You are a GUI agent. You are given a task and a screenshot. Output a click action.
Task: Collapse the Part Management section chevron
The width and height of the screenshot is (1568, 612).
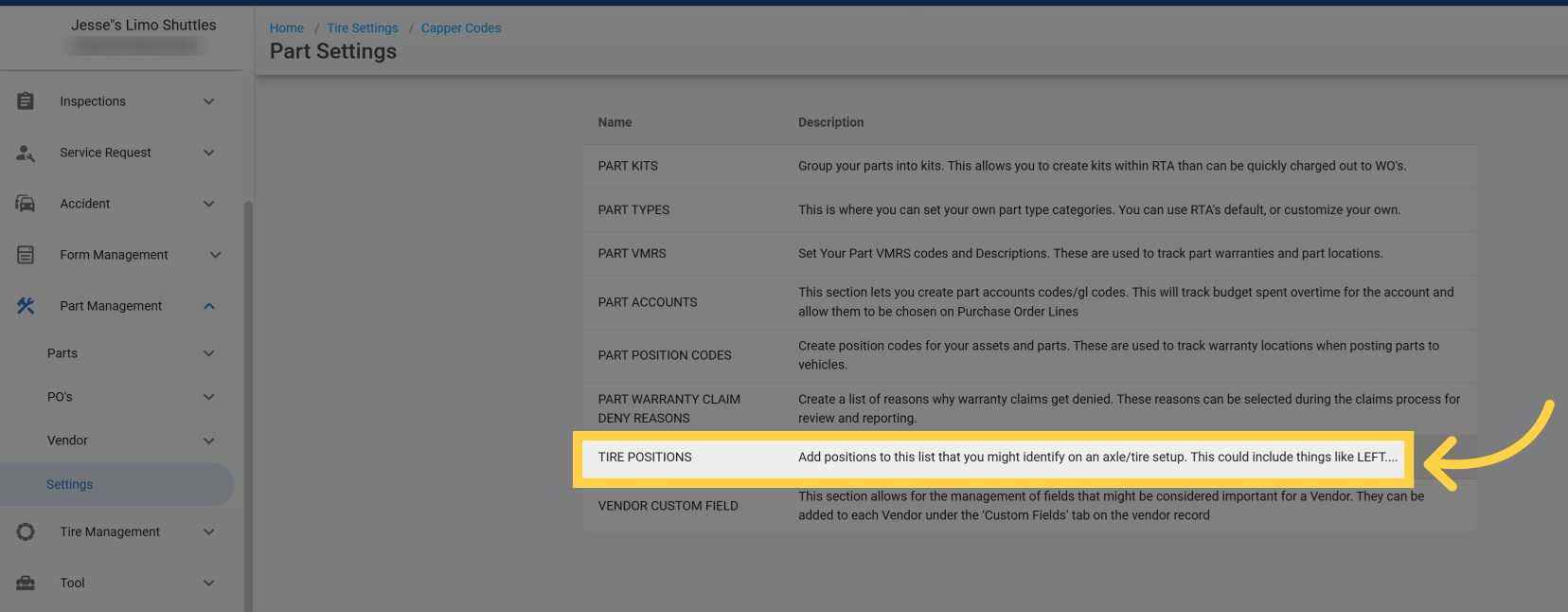coord(209,306)
